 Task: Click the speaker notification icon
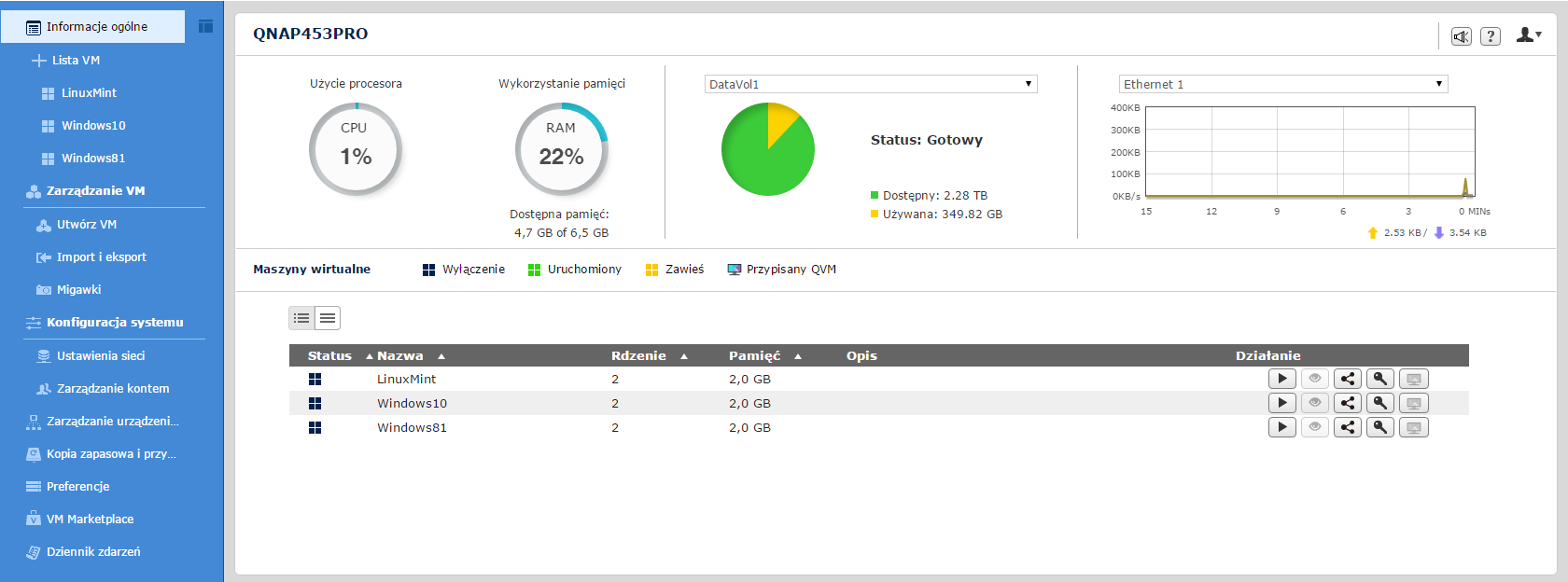pos(1461,36)
